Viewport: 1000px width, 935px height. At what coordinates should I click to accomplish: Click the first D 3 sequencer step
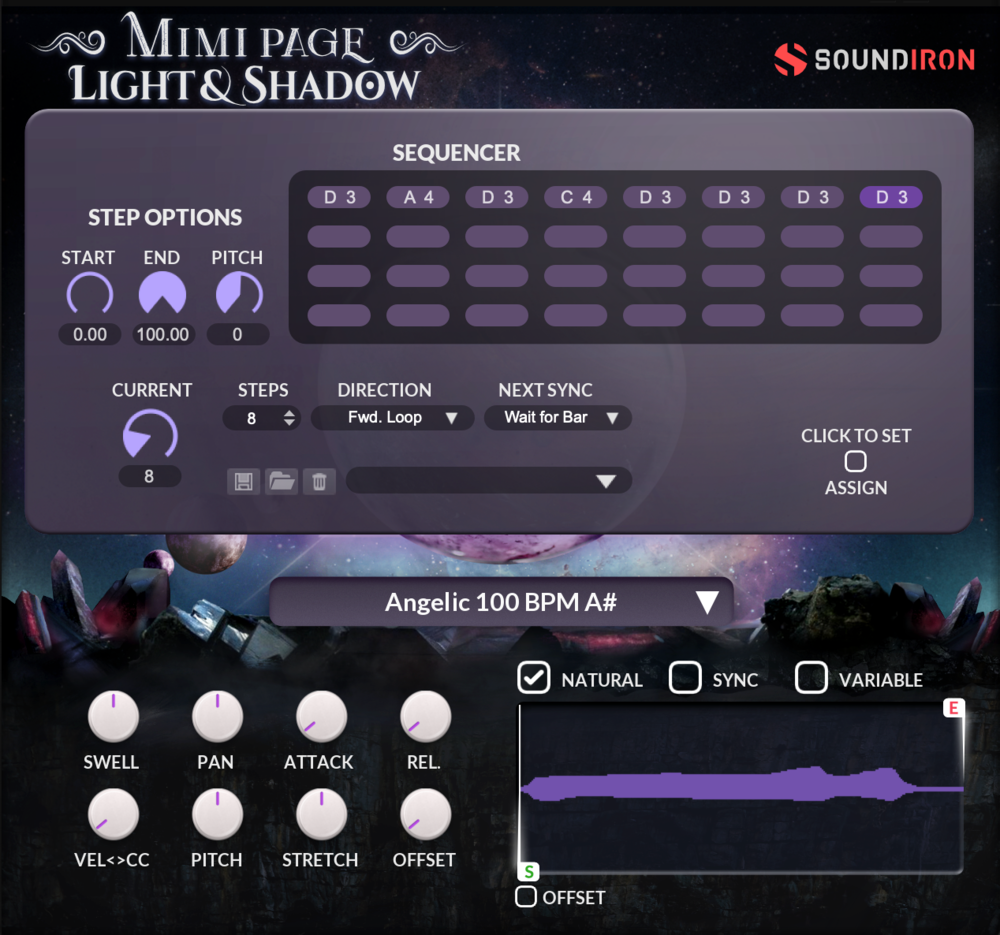click(x=339, y=198)
